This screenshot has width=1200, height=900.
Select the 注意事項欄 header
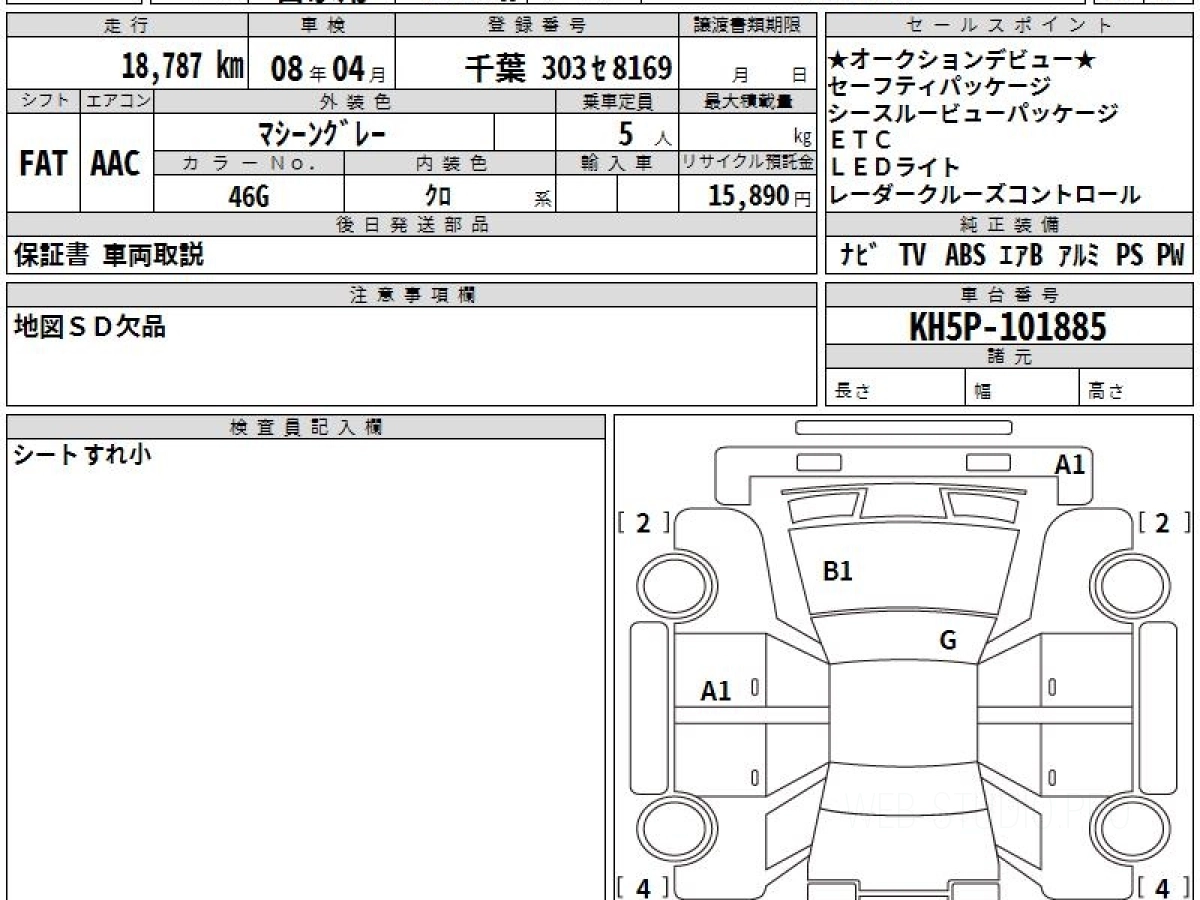coord(412,295)
